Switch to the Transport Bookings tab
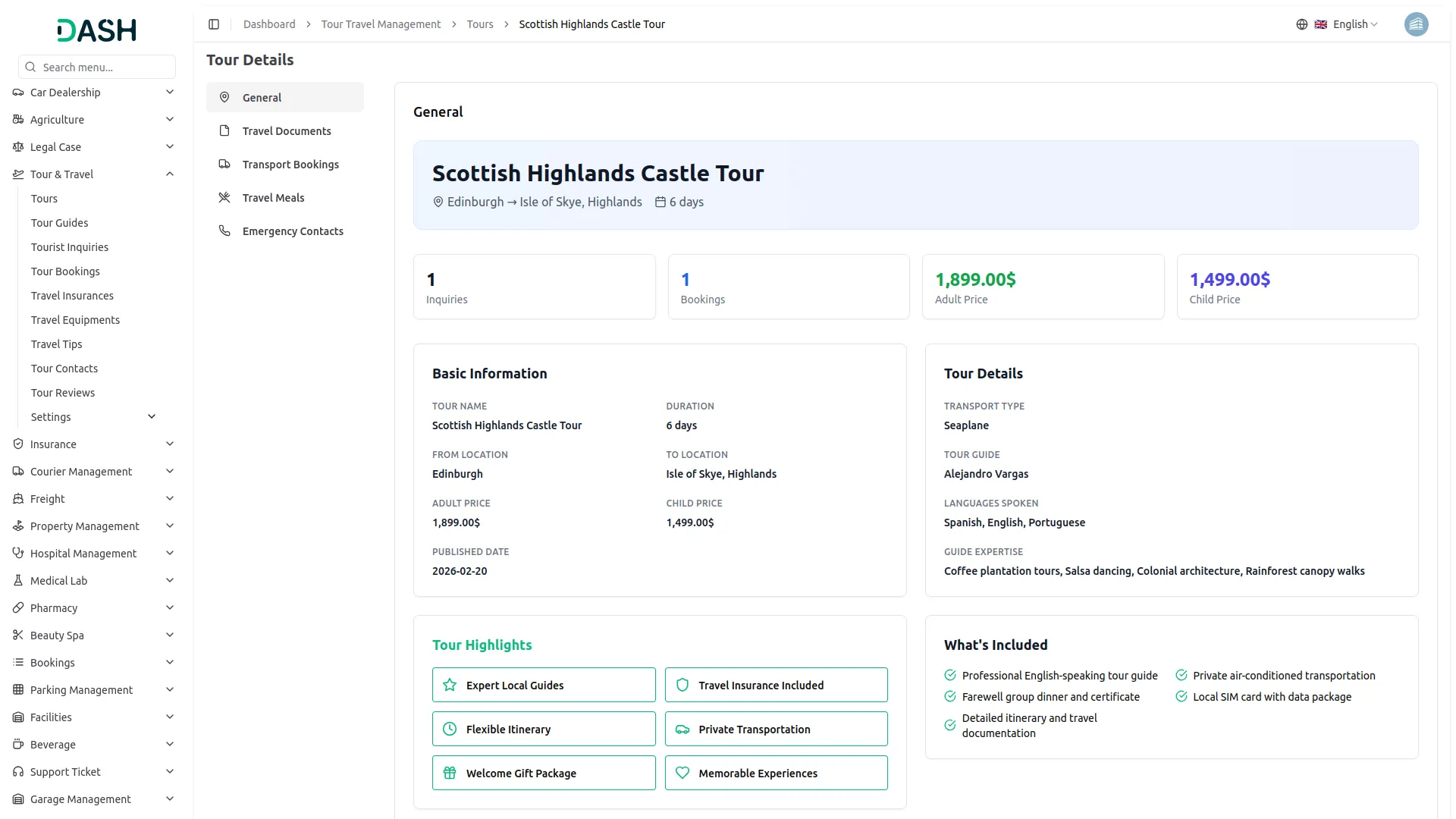The image size is (1456, 819). coord(290,164)
